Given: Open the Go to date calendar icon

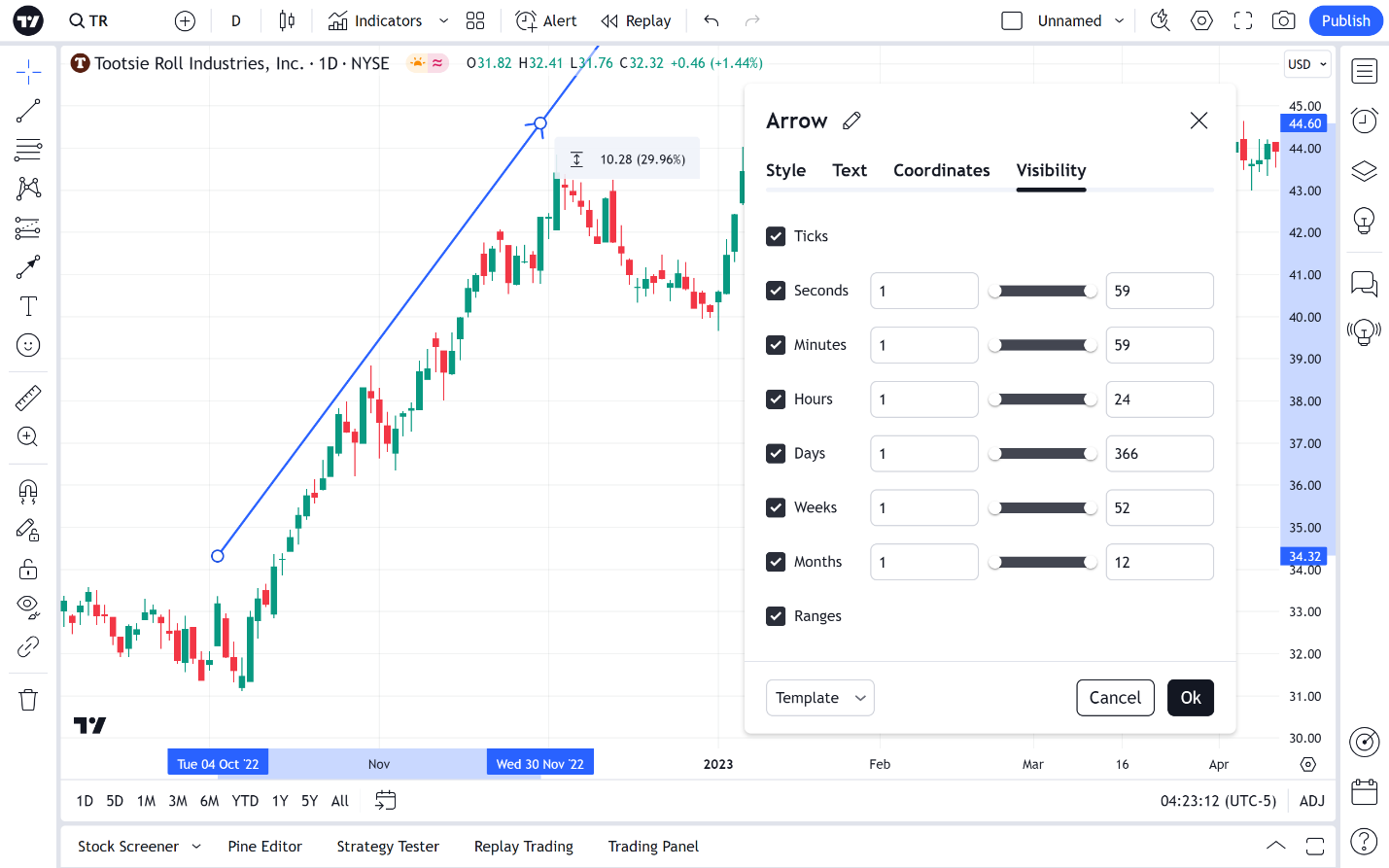Looking at the screenshot, I should click(386, 800).
